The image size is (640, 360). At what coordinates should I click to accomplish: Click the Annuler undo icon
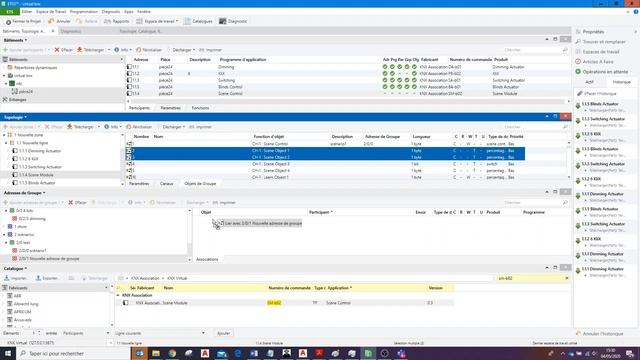click(51, 21)
